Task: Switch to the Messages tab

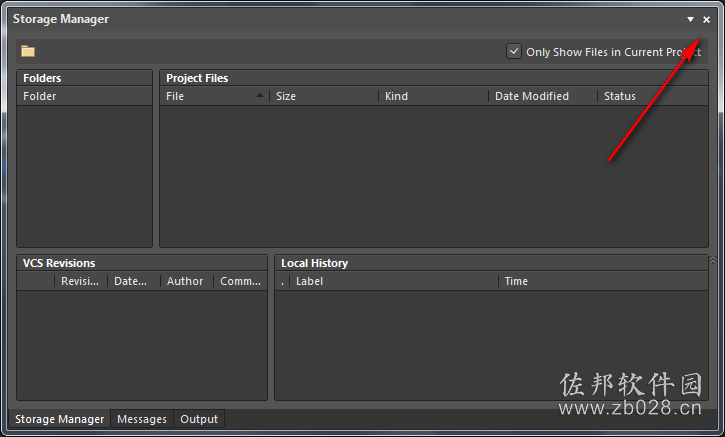Action: [x=142, y=419]
